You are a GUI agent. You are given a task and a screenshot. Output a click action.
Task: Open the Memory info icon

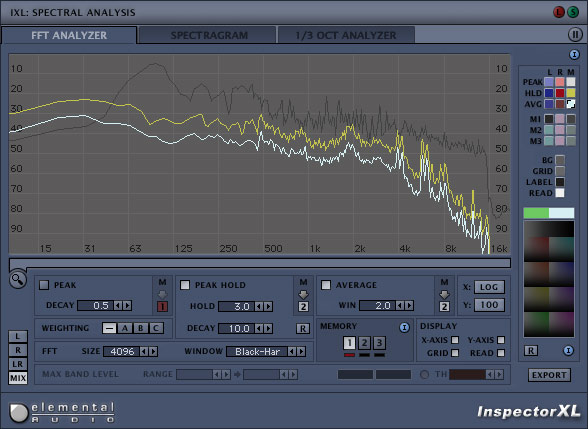pyautogui.click(x=404, y=327)
